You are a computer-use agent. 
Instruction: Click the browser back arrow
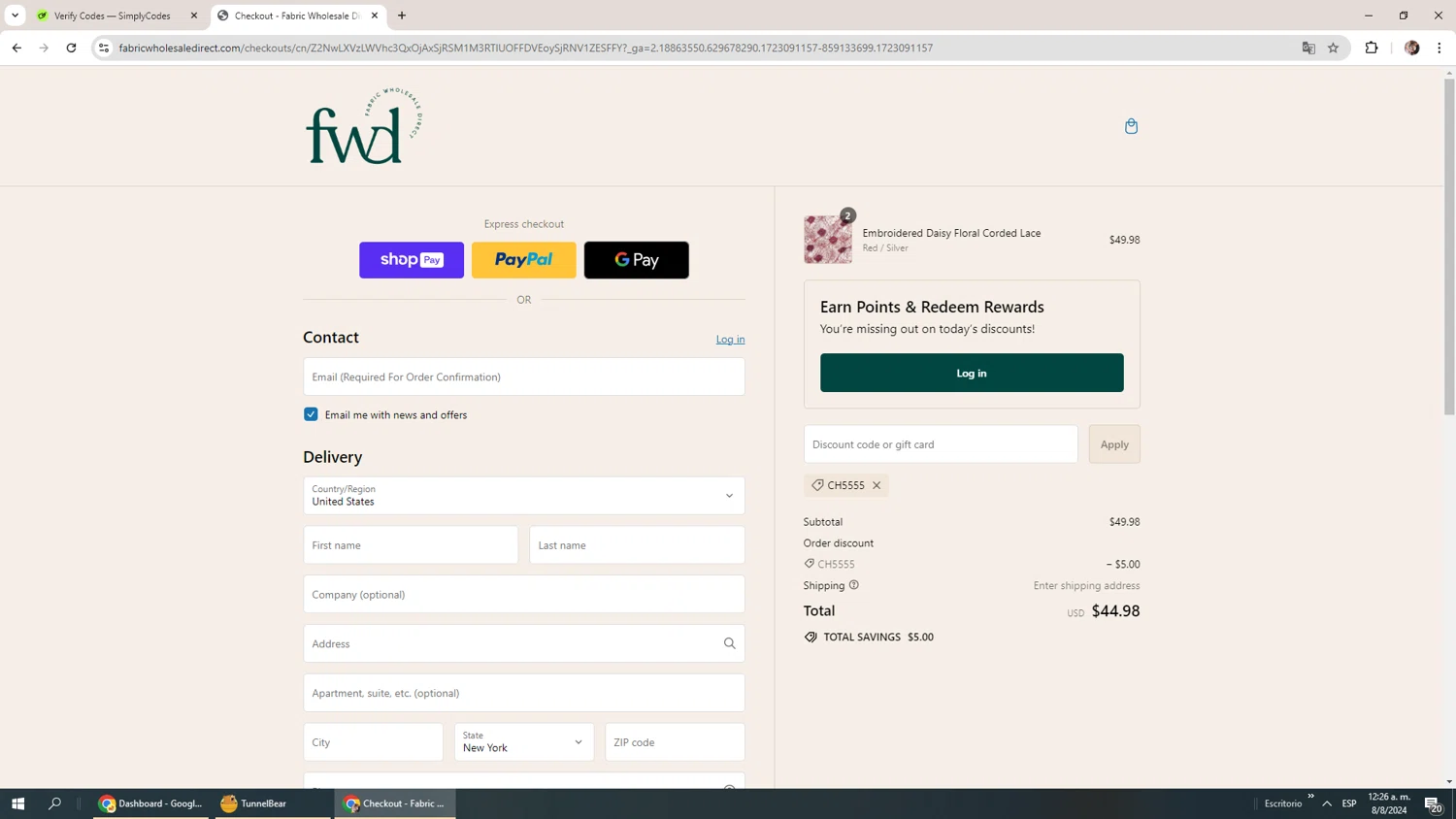click(x=17, y=48)
